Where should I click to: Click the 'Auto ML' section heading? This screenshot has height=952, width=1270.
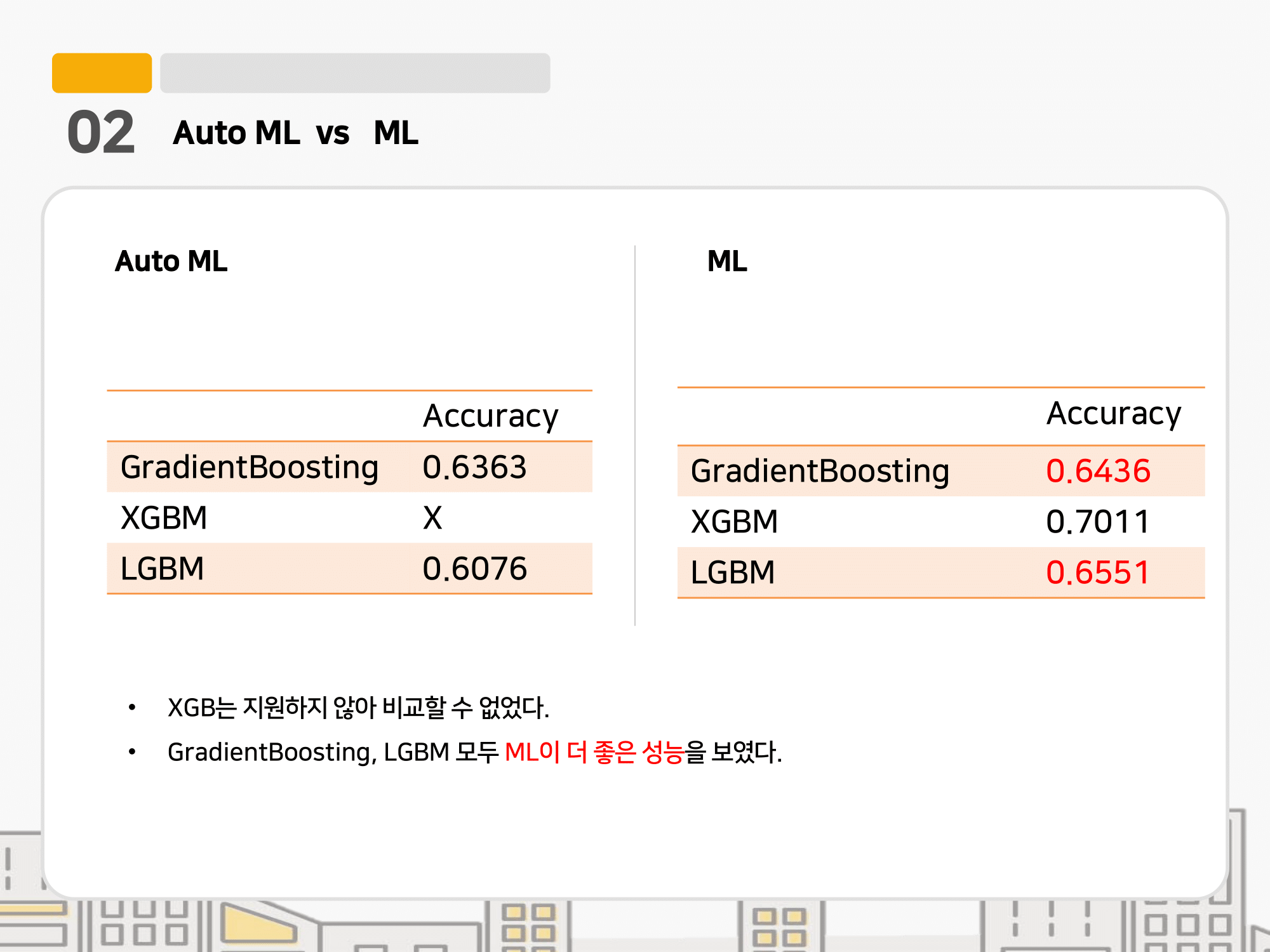[x=171, y=261]
